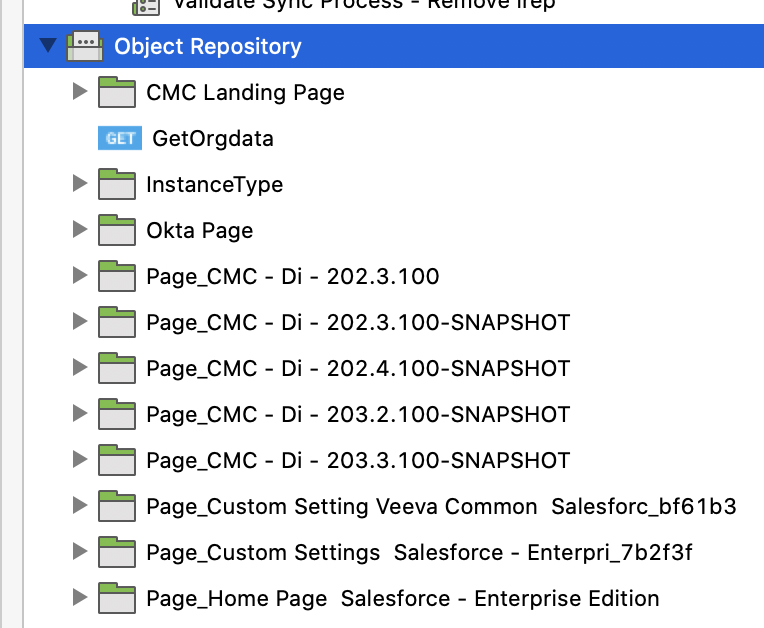Click the InstanceType folder icon

[117, 184]
